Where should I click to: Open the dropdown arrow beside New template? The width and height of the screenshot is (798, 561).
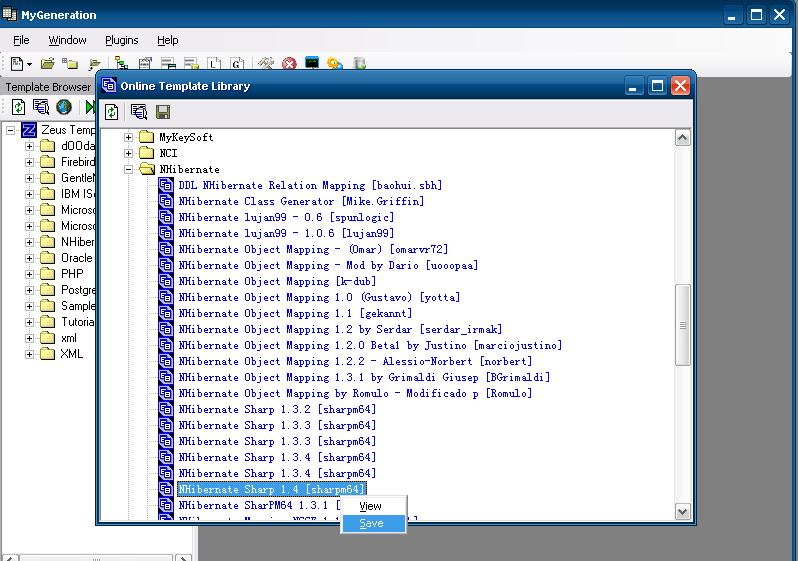30,64
